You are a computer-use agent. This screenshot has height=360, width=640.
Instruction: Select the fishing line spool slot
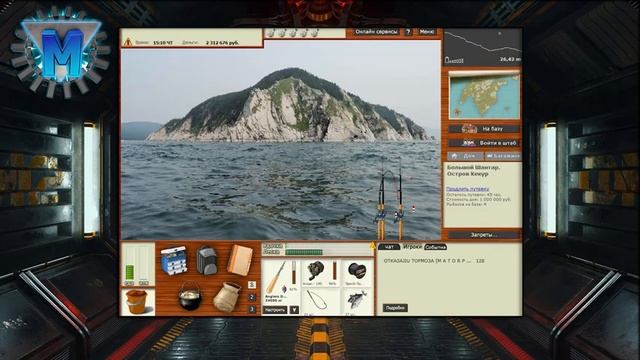[357, 272]
